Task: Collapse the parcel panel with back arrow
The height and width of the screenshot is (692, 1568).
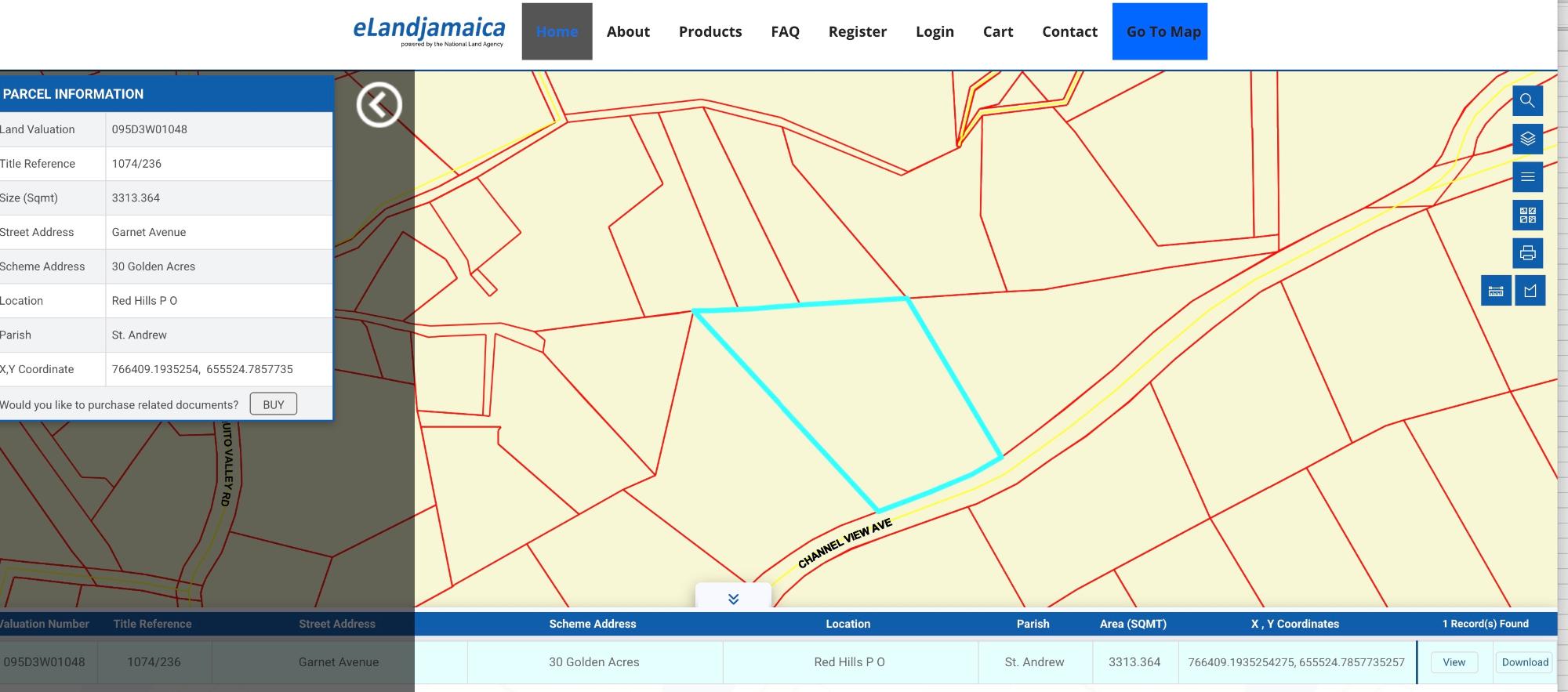Action: click(379, 104)
